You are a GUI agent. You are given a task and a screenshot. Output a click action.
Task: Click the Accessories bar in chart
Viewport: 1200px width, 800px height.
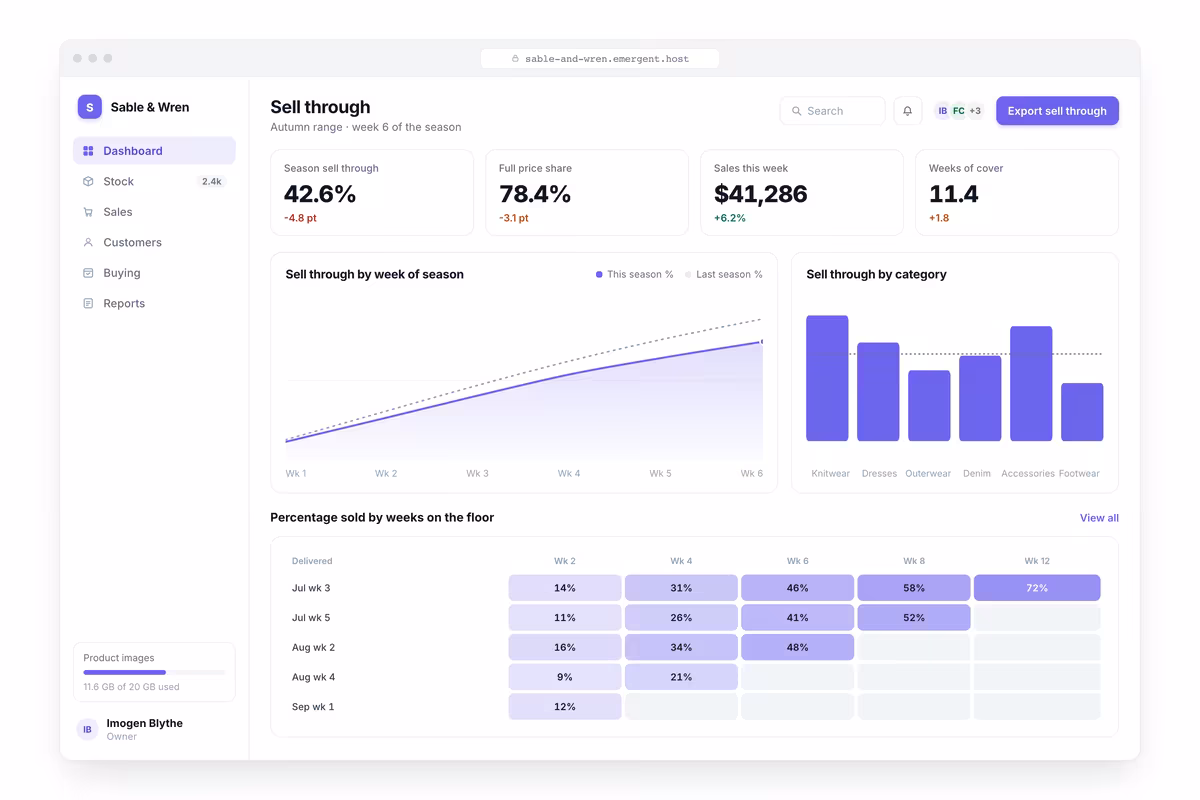pos(1031,384)
